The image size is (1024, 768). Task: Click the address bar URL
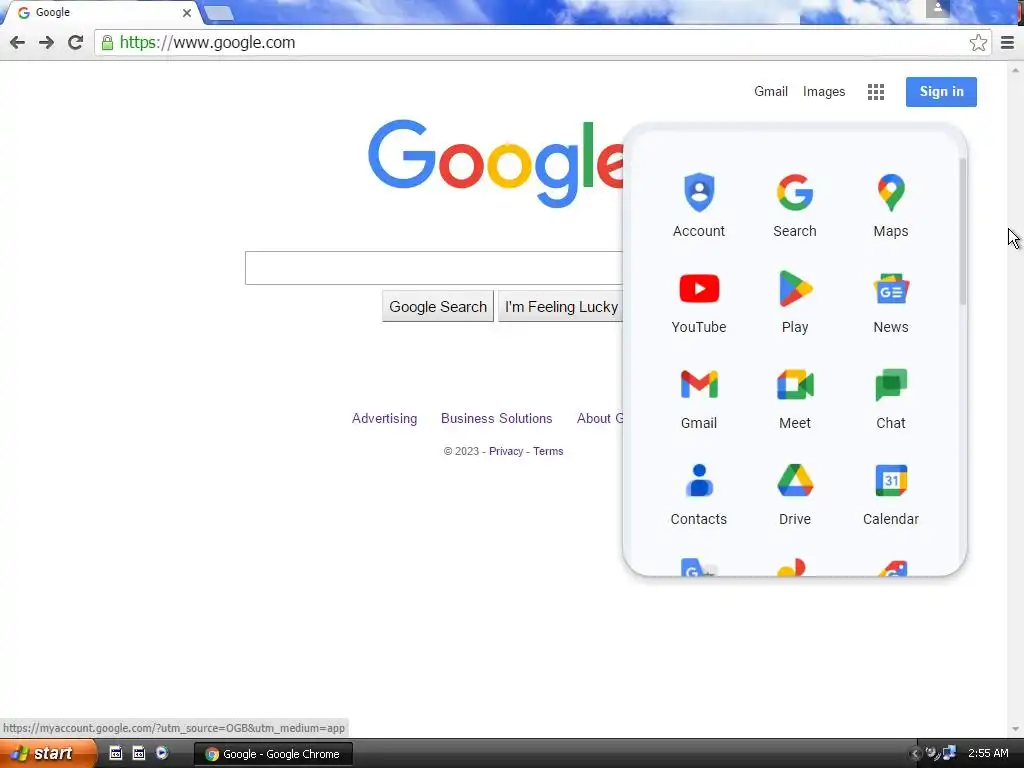pos(208,42)
